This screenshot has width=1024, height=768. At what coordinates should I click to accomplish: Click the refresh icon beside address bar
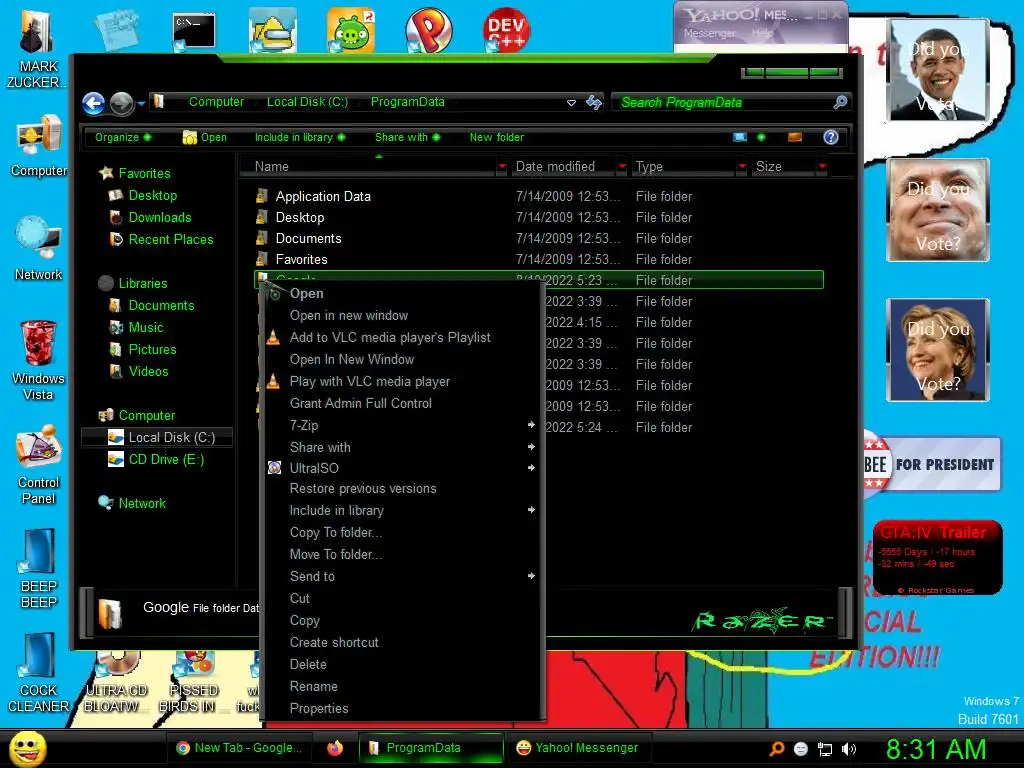(x=594, y=103)
